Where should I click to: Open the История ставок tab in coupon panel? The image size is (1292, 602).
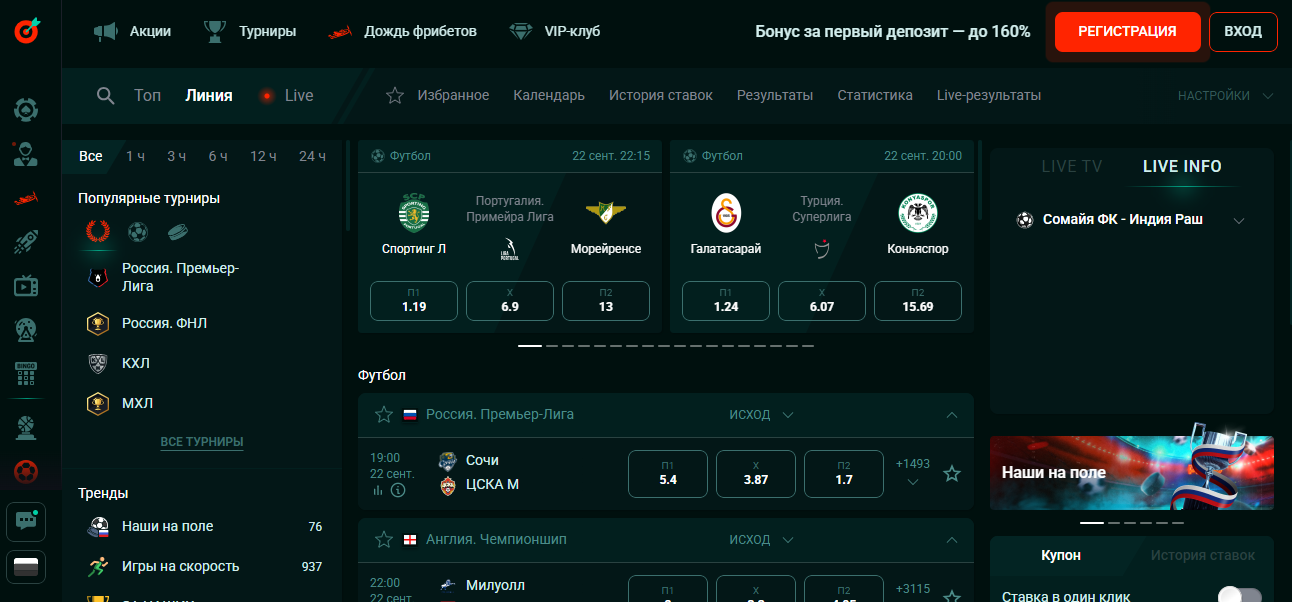1202,555
